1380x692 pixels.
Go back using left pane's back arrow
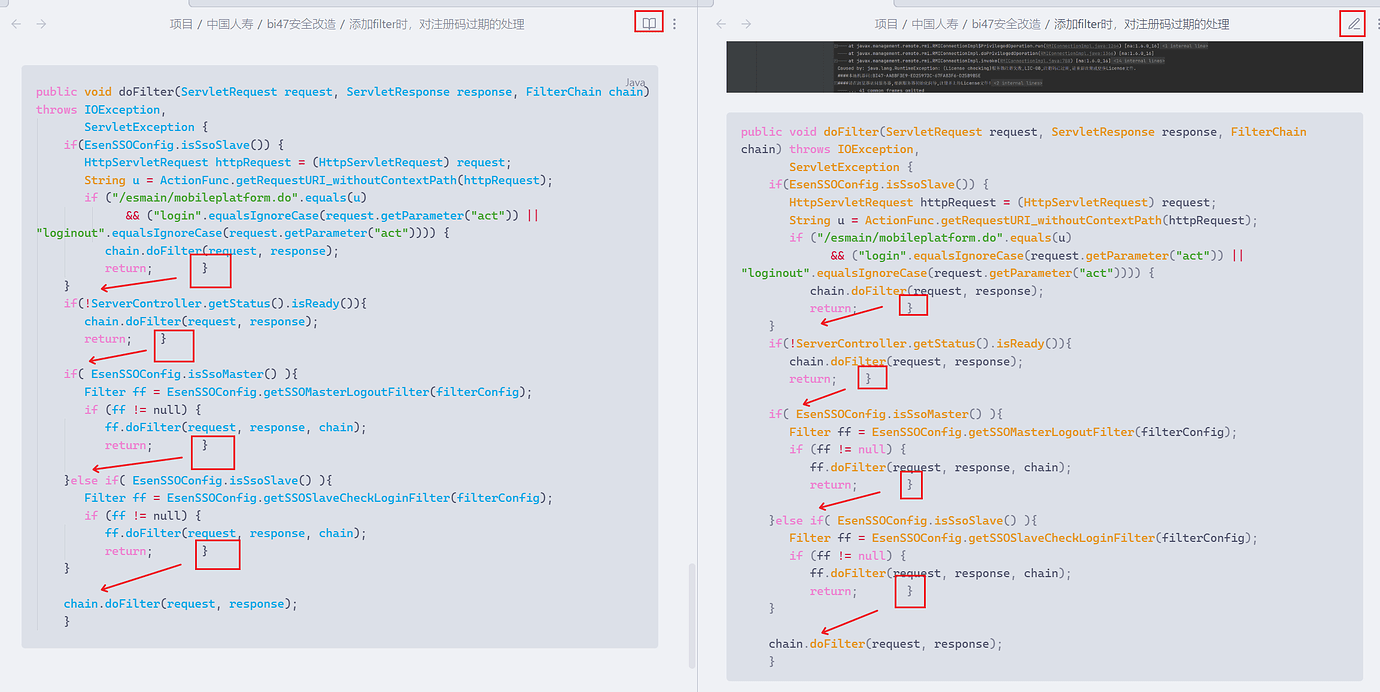(16, 23)
